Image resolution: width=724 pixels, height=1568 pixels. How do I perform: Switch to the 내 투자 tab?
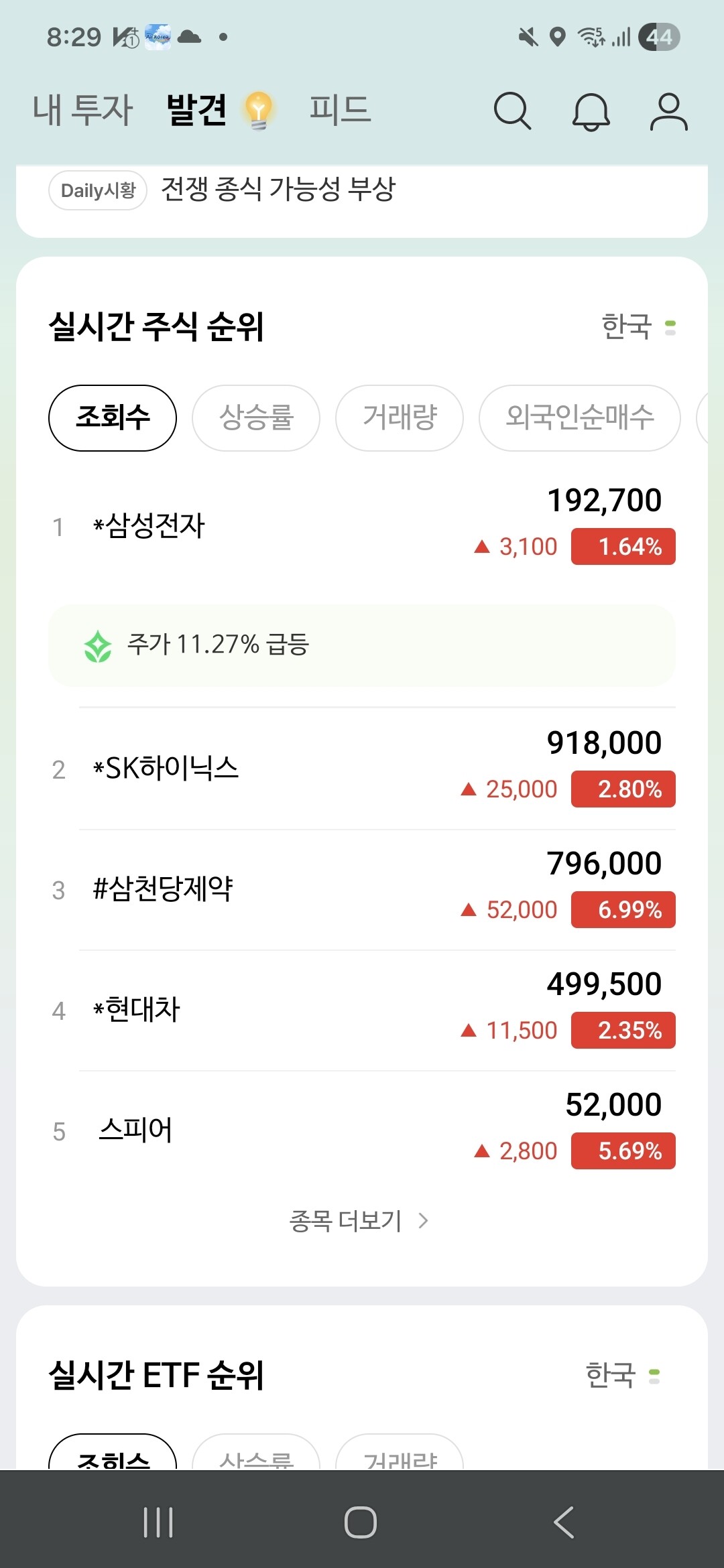click(x=83, y=111)
